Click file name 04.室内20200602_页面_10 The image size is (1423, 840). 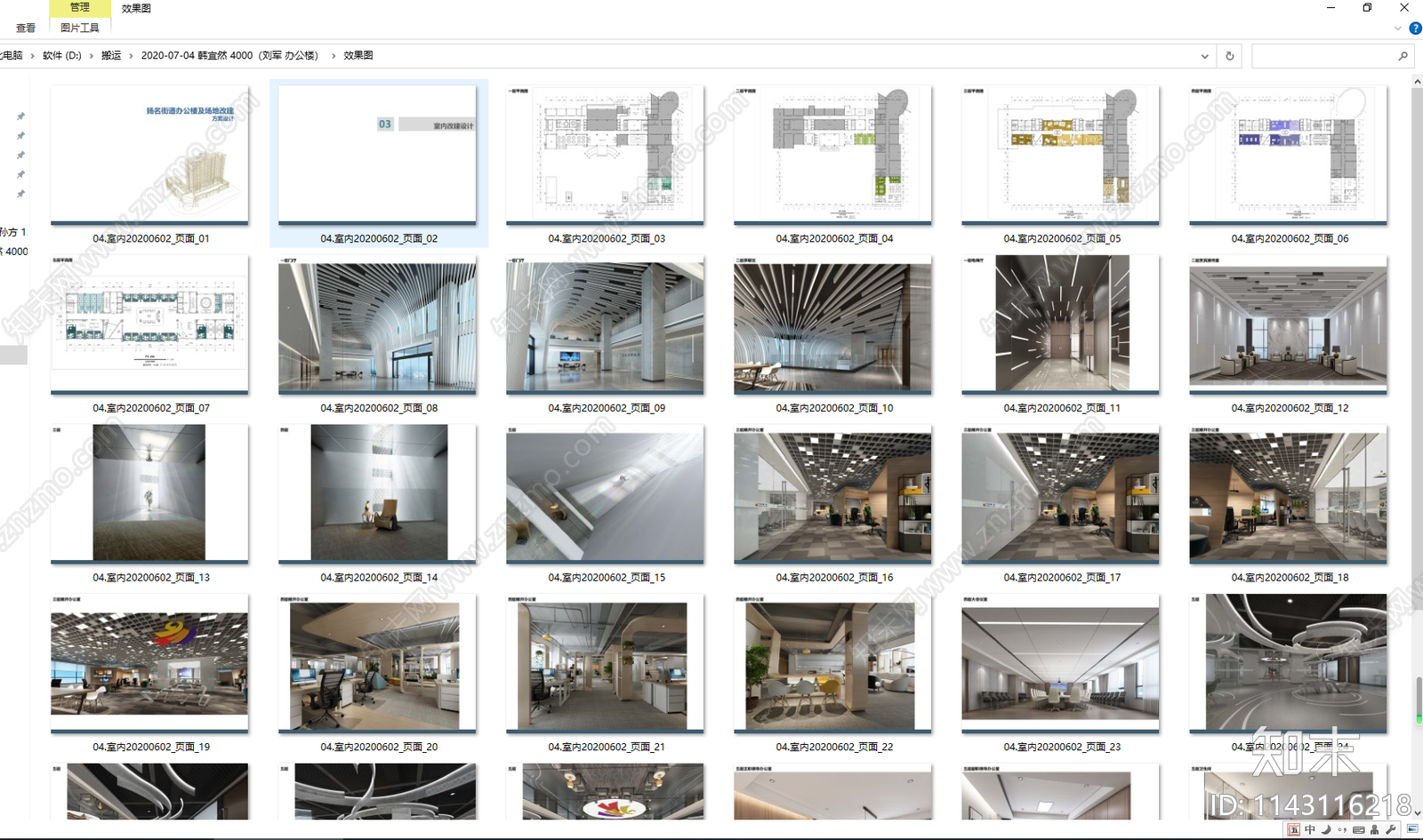click(x=834, y=409)
